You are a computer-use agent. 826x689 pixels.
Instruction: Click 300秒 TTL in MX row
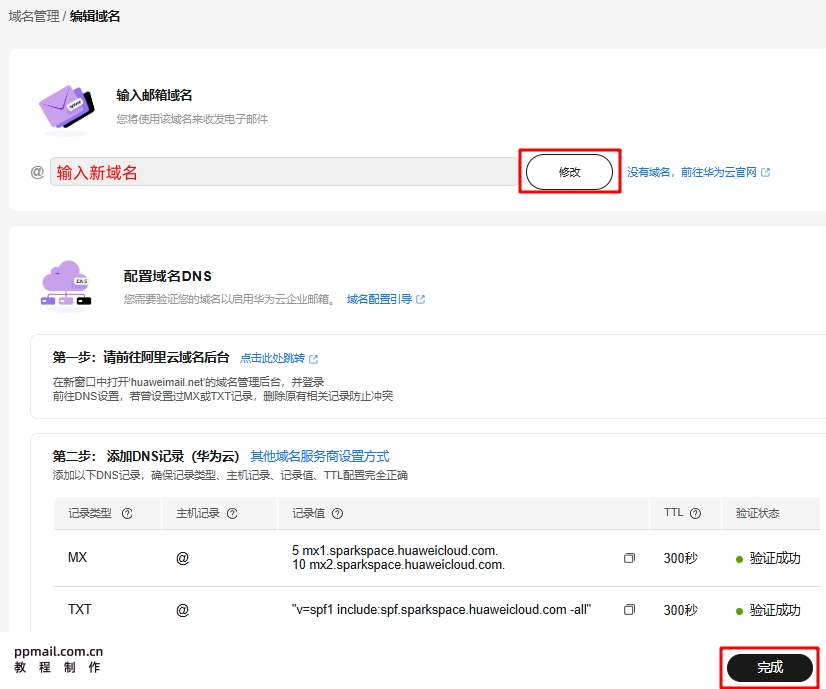681,558
